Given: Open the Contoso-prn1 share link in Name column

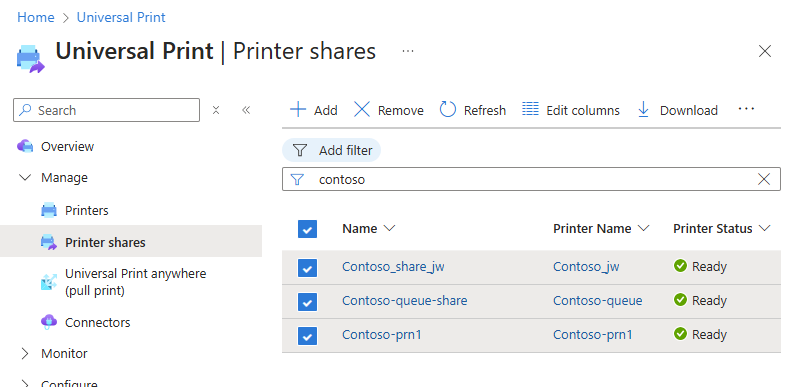Looking at the screenshot, I should 382,334.
